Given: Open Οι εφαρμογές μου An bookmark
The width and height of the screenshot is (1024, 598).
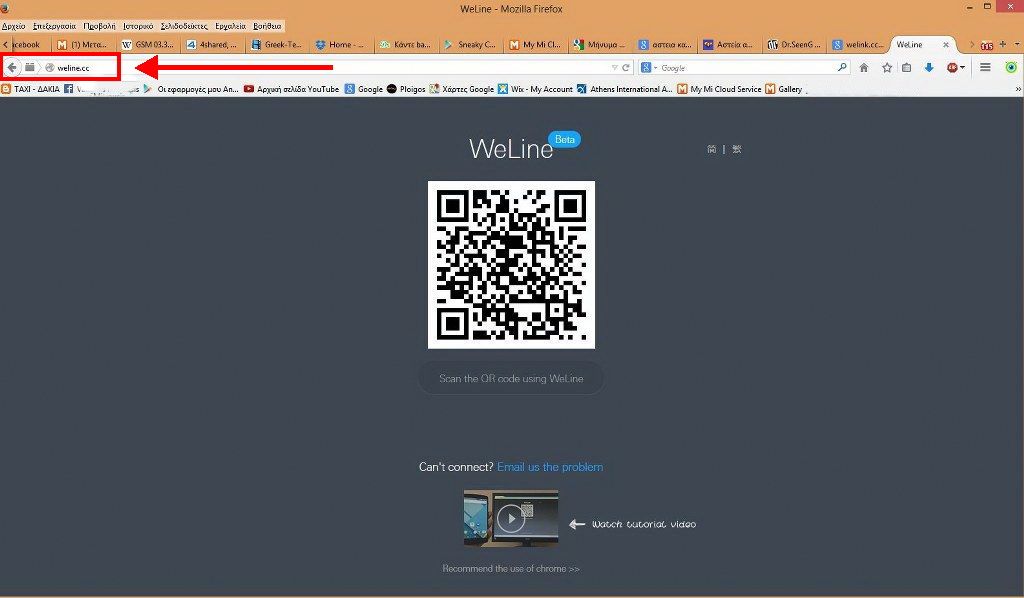Looking at the screenshot, I should point(191,89).
